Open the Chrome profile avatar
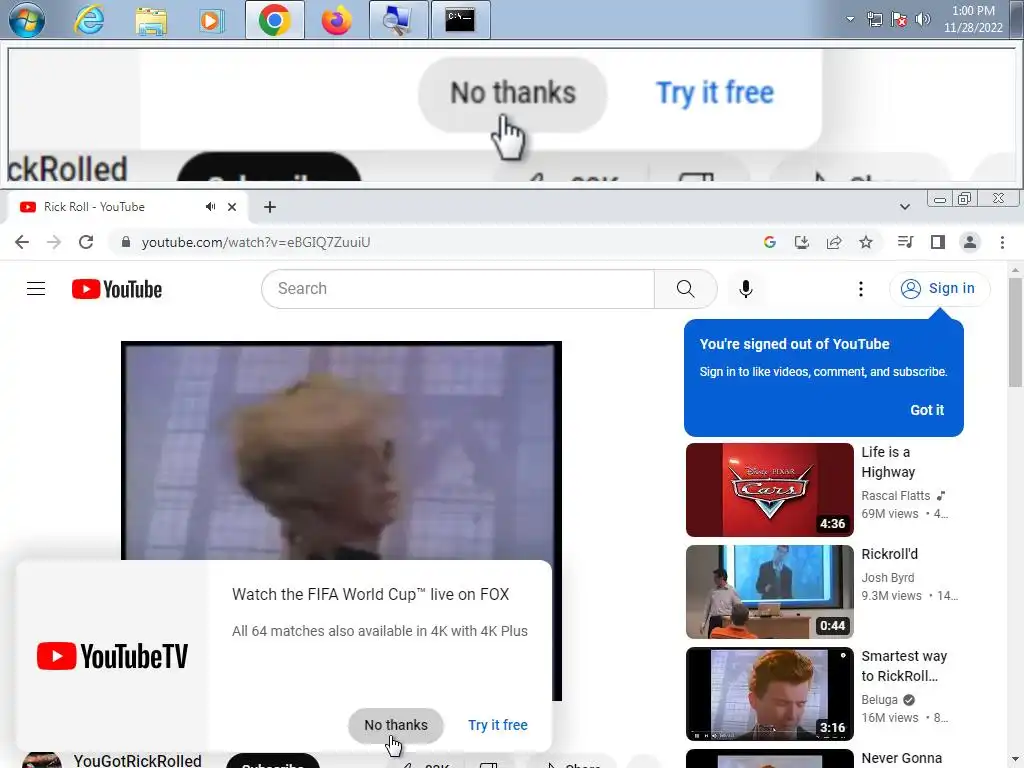 point(970,242)
